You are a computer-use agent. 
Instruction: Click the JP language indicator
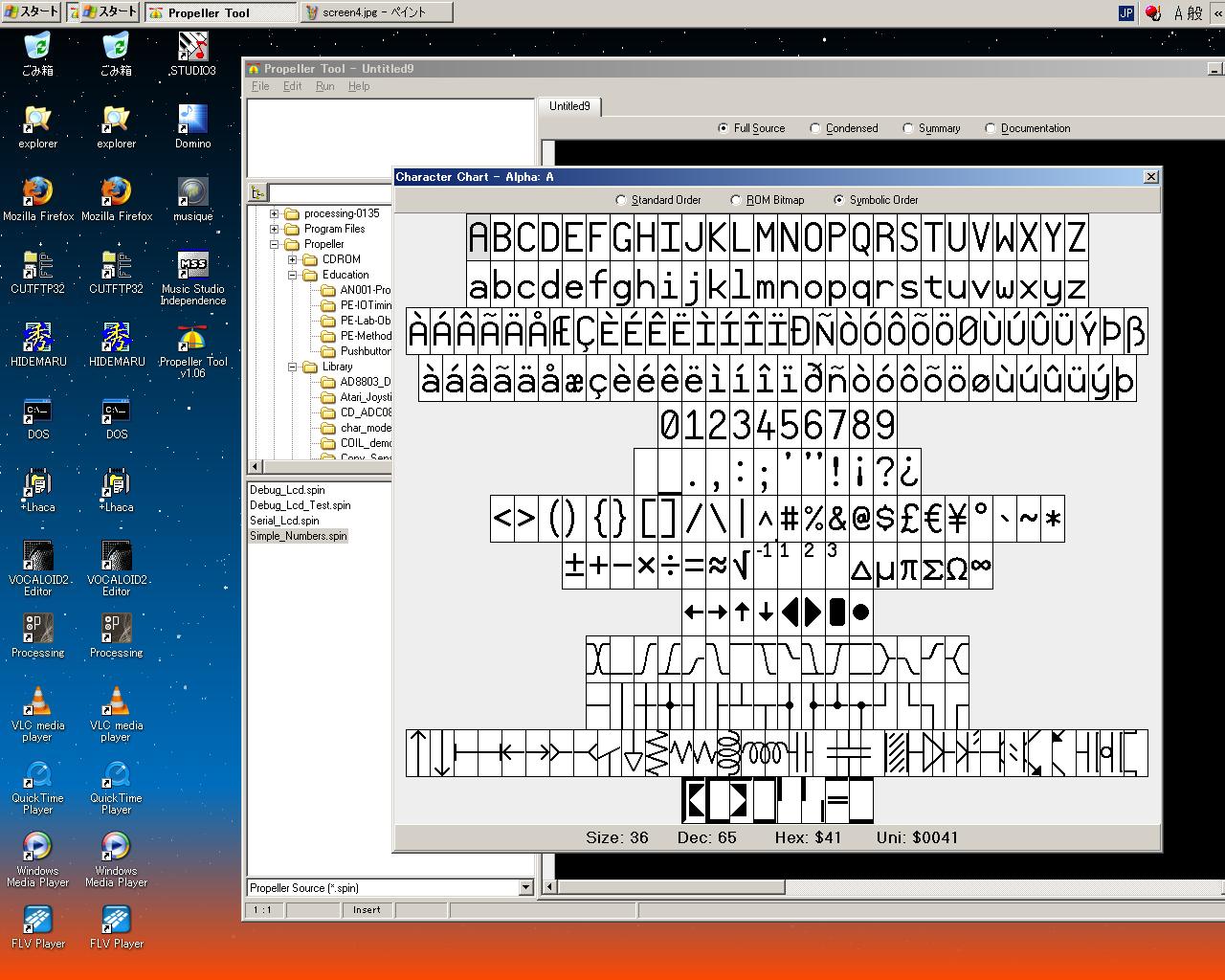pos(1126,12)
